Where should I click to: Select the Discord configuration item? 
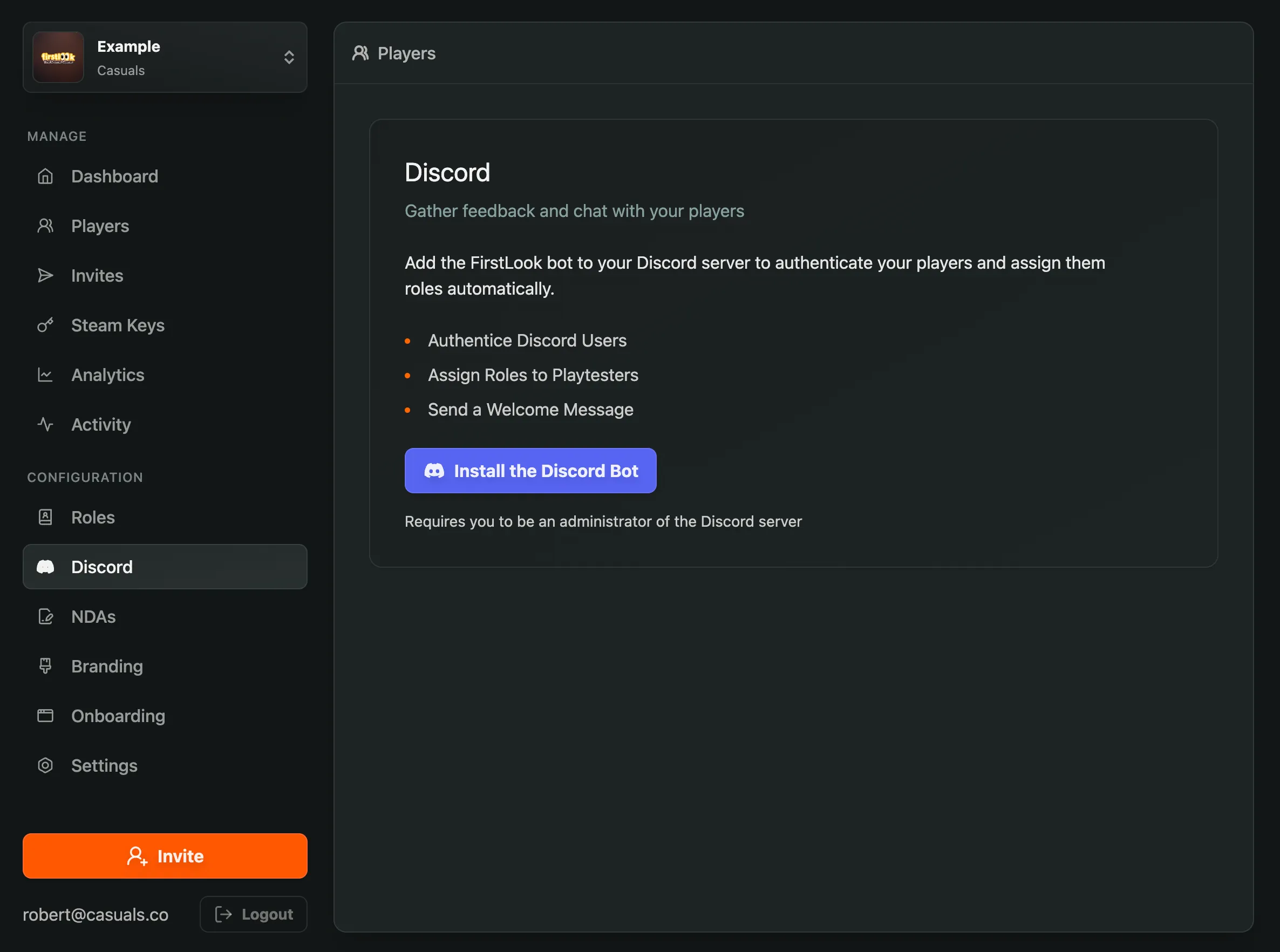[x=165, y=567]
